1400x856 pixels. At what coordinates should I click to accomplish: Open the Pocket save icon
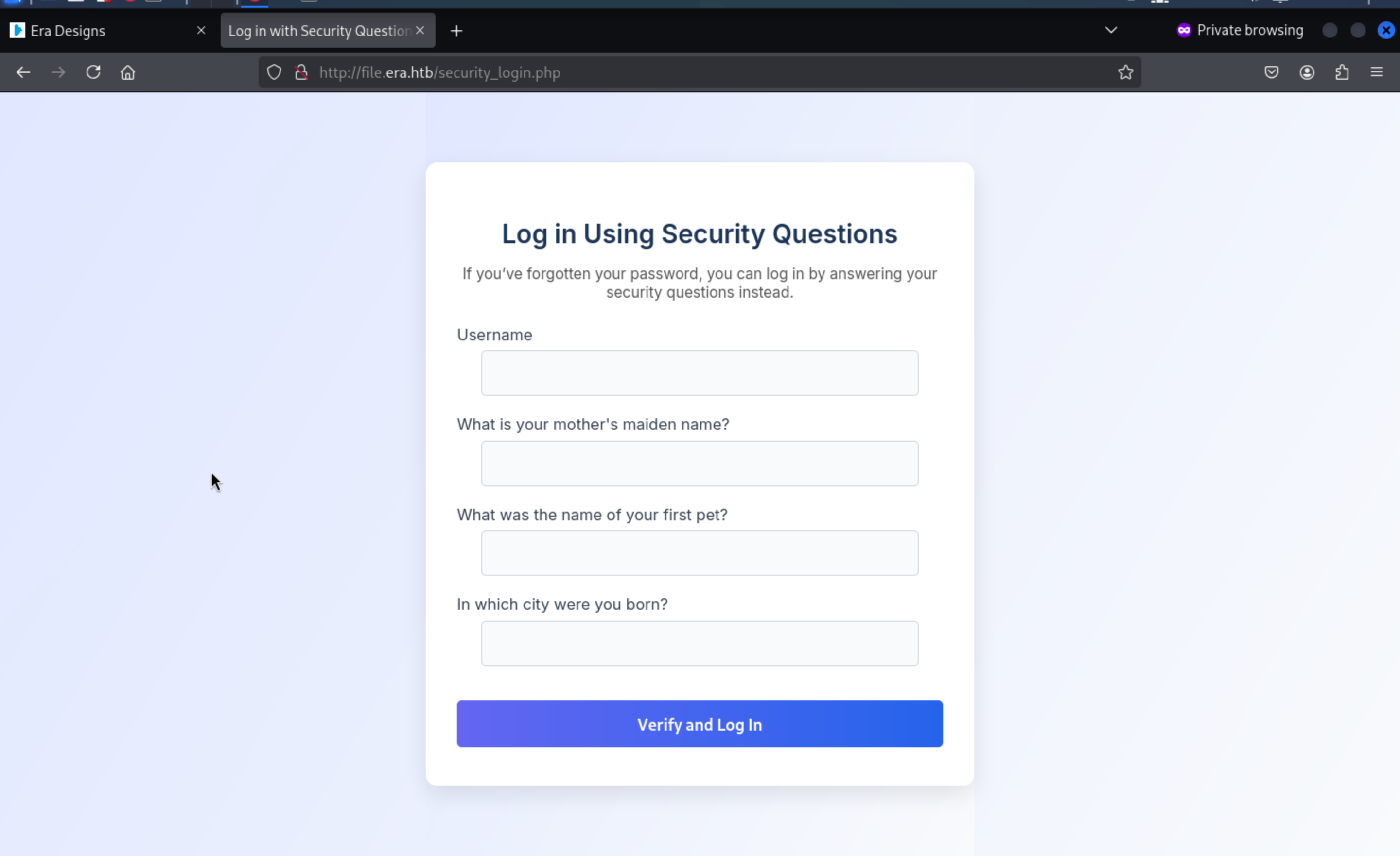click(1271, 73)
